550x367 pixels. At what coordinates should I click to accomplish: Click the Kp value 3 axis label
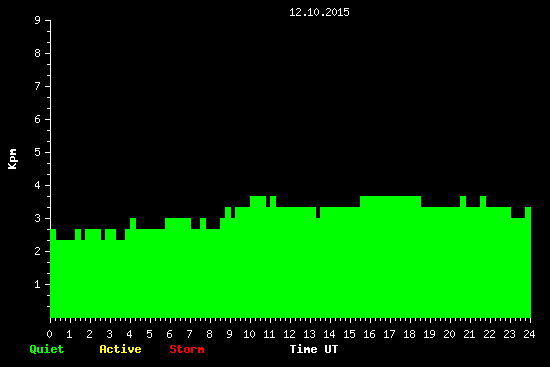(38, 218)
